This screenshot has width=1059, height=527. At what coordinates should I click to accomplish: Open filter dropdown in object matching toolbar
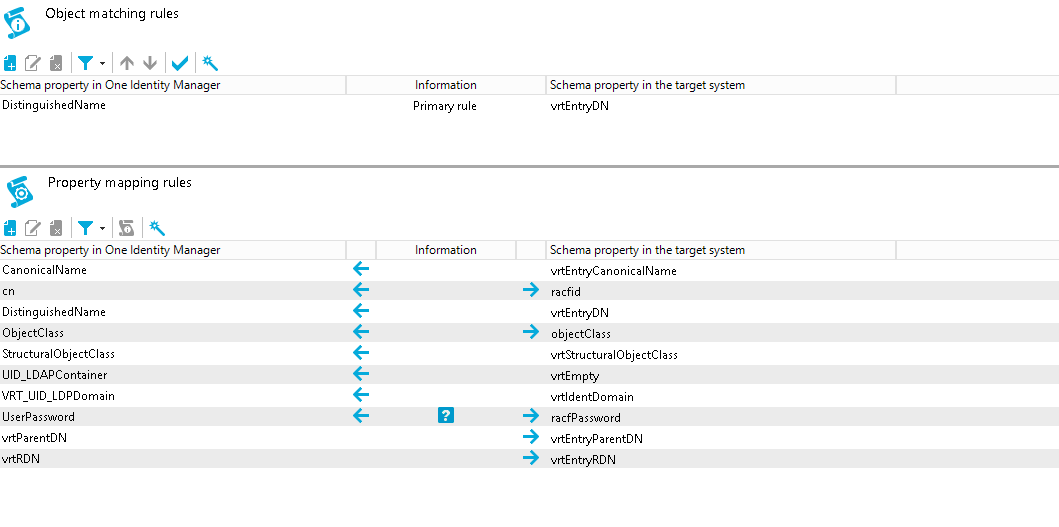pos(91,64)
